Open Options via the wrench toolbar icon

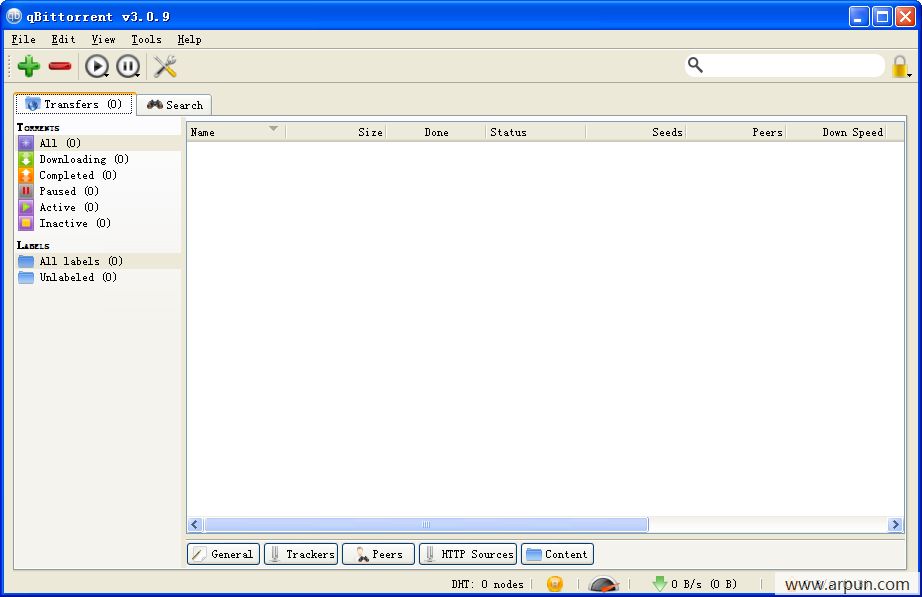tap(165, 66)
